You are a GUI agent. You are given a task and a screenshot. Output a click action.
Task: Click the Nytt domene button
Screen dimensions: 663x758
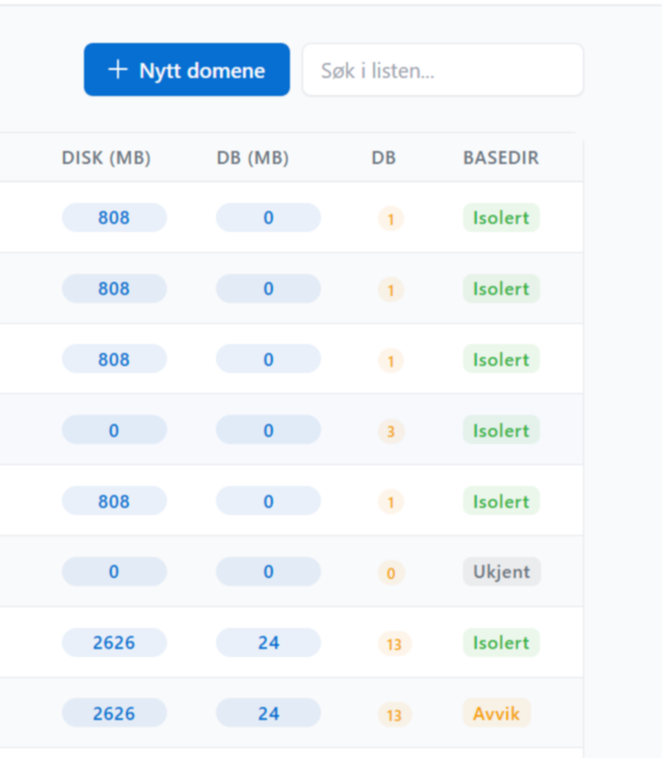tap(187, 70)
